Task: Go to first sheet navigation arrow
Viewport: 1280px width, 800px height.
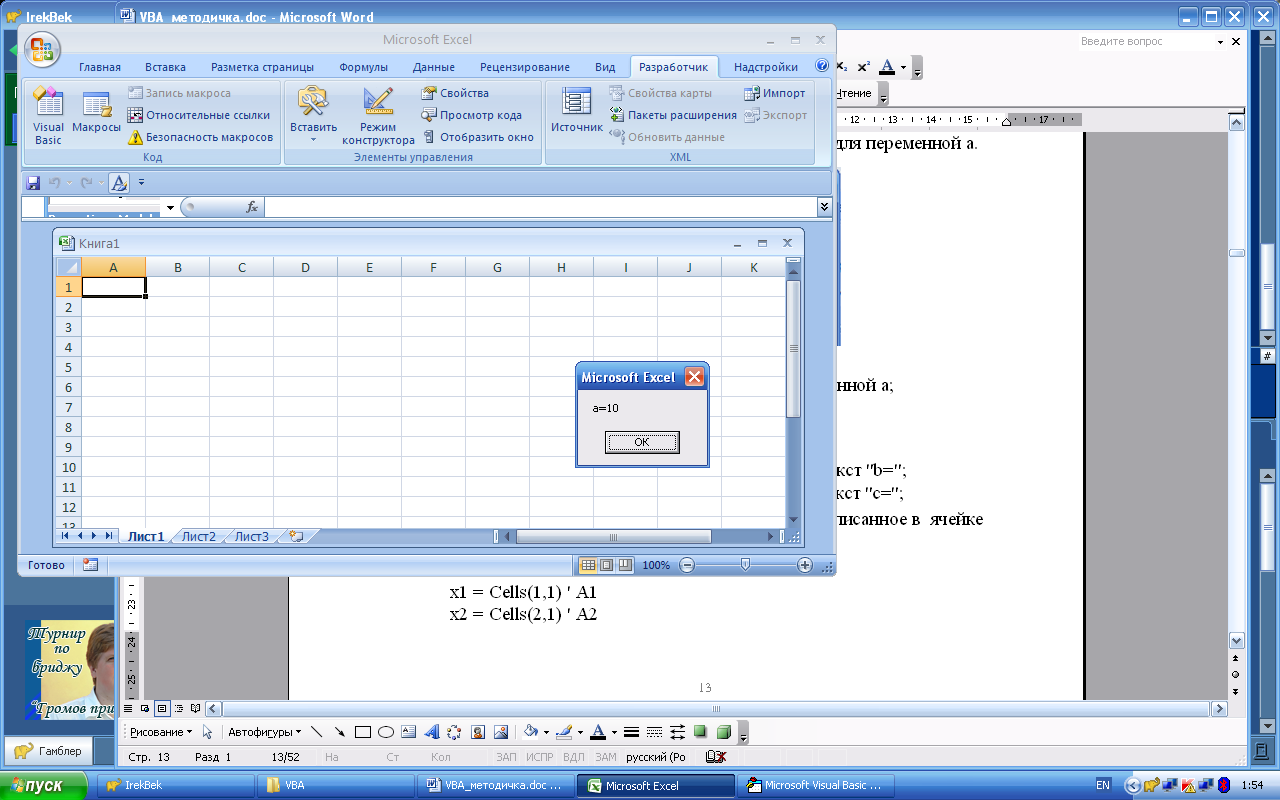Action: point(67,536)
